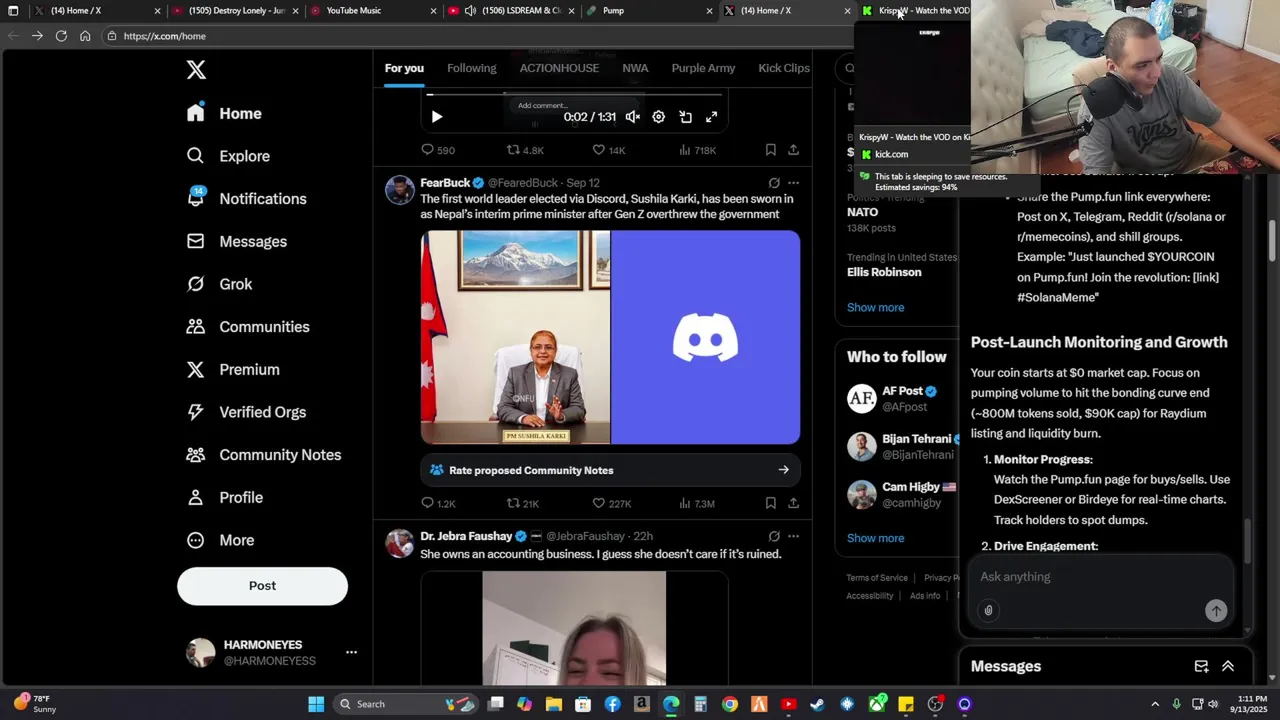View analytics for 718K views post

[x=697, y=150]
